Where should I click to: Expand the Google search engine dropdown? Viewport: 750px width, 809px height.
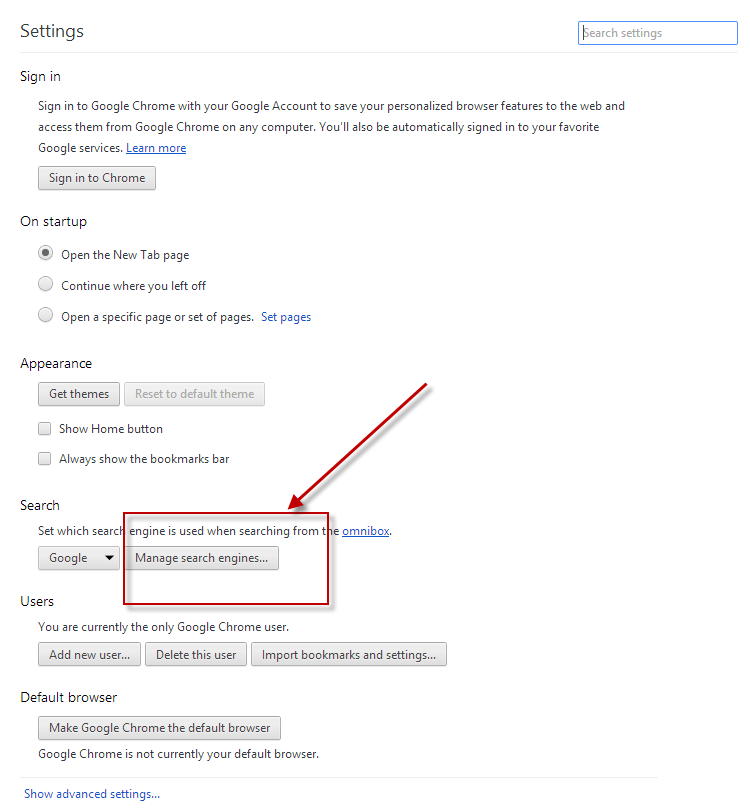(79, 558)
